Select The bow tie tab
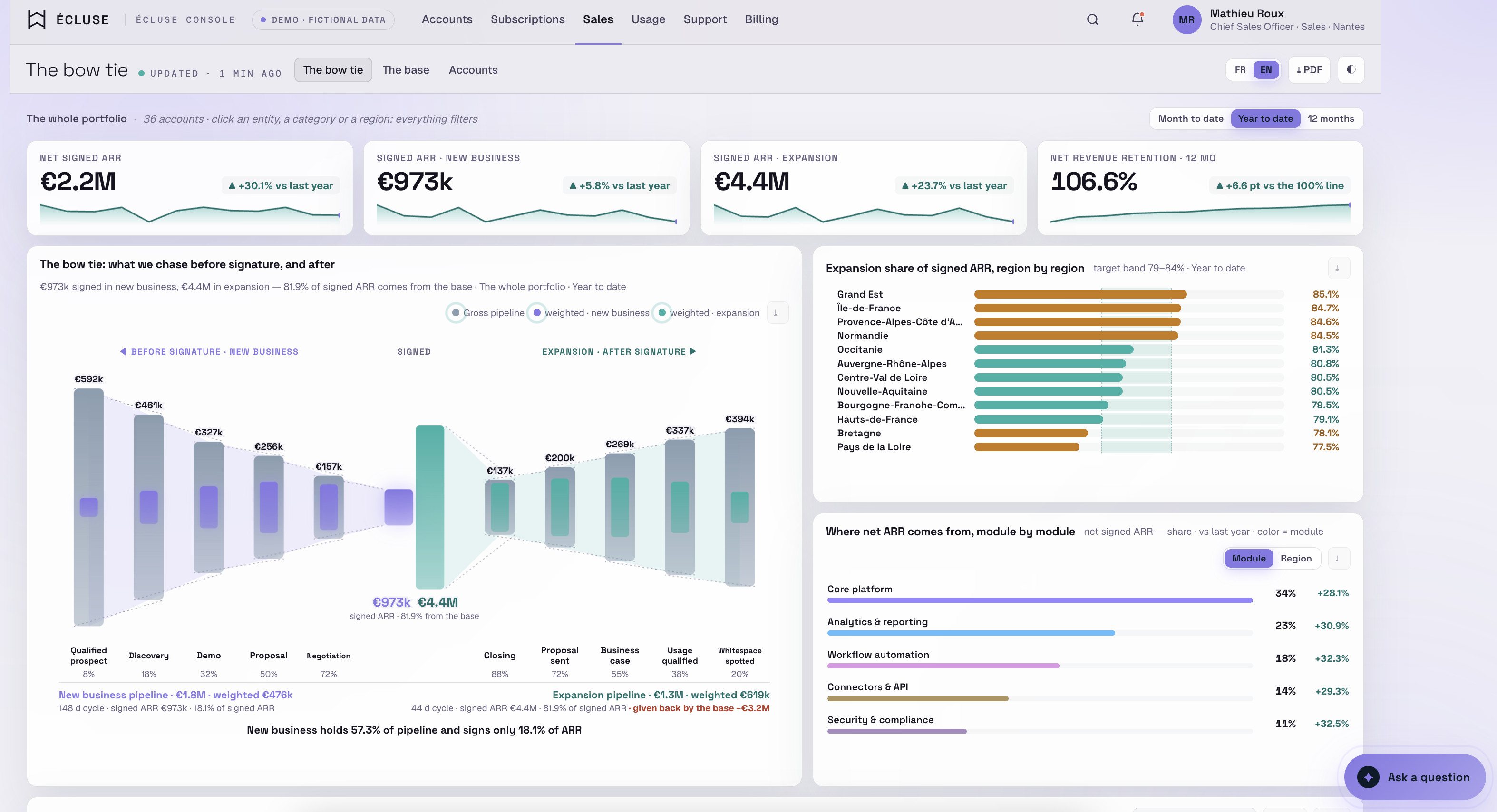The image size is (1497, 812). click(333, 70)
